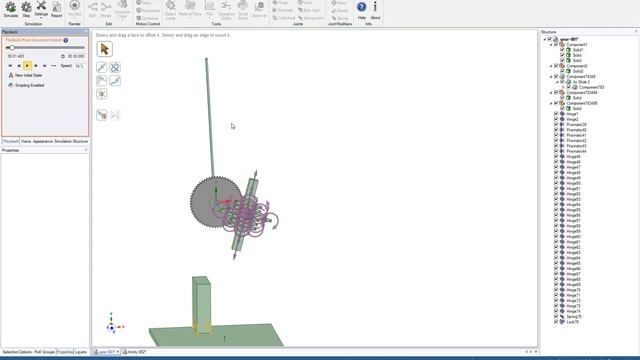Collapse the Component1 tree node
The width and height of the screenshot is (640, 360).
pos(551,44)
